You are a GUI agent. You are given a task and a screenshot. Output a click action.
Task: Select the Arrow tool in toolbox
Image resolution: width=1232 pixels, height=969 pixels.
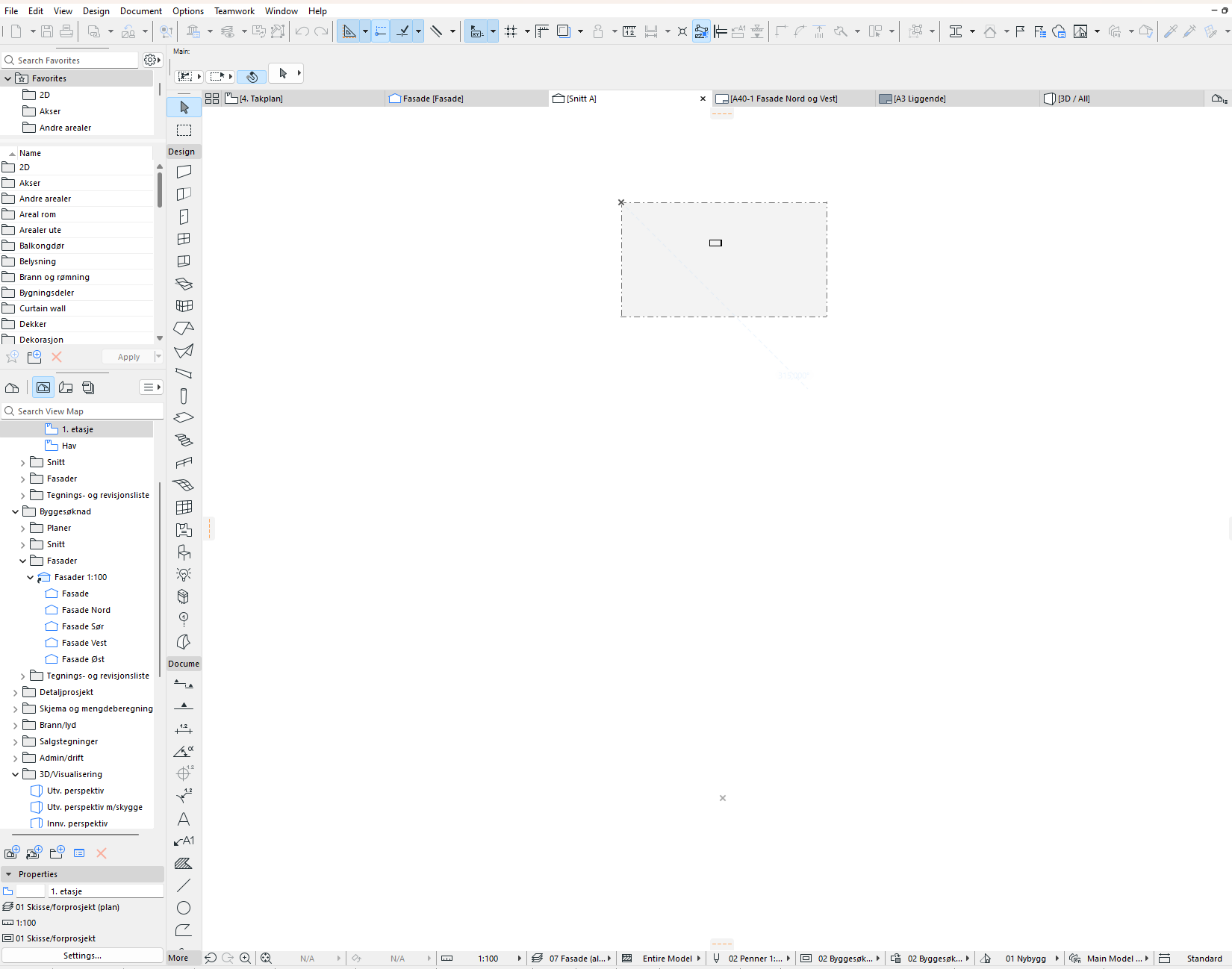[x=184, y=108]
